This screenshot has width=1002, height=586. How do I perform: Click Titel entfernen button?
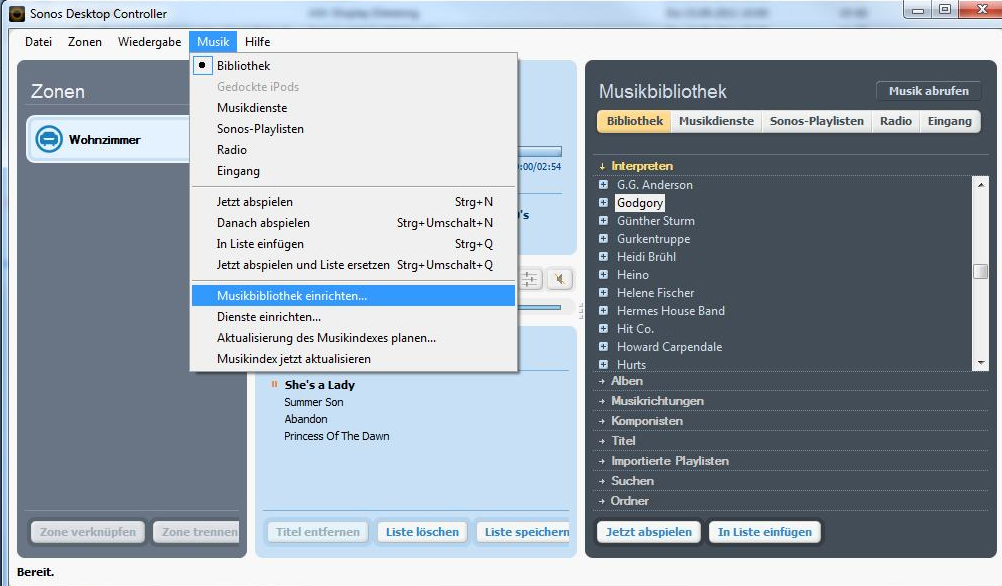pos(318,532)
